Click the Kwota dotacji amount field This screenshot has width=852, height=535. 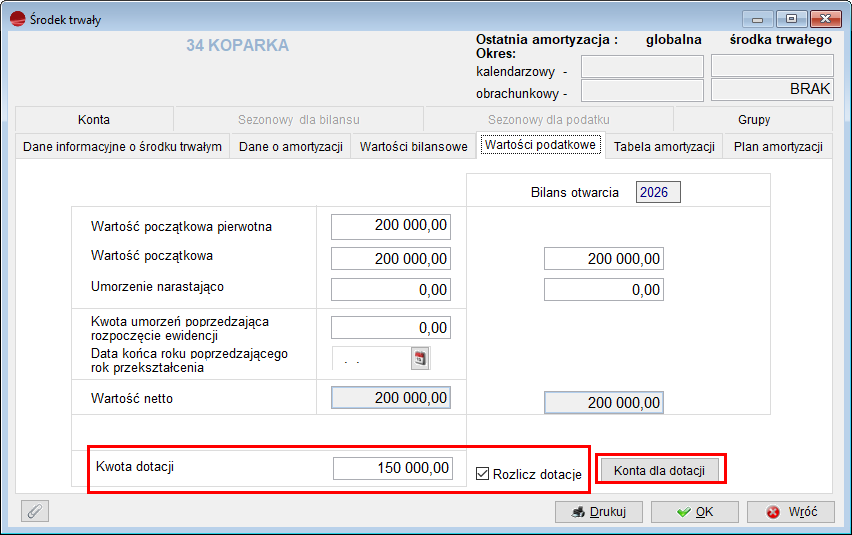(392, 468)
